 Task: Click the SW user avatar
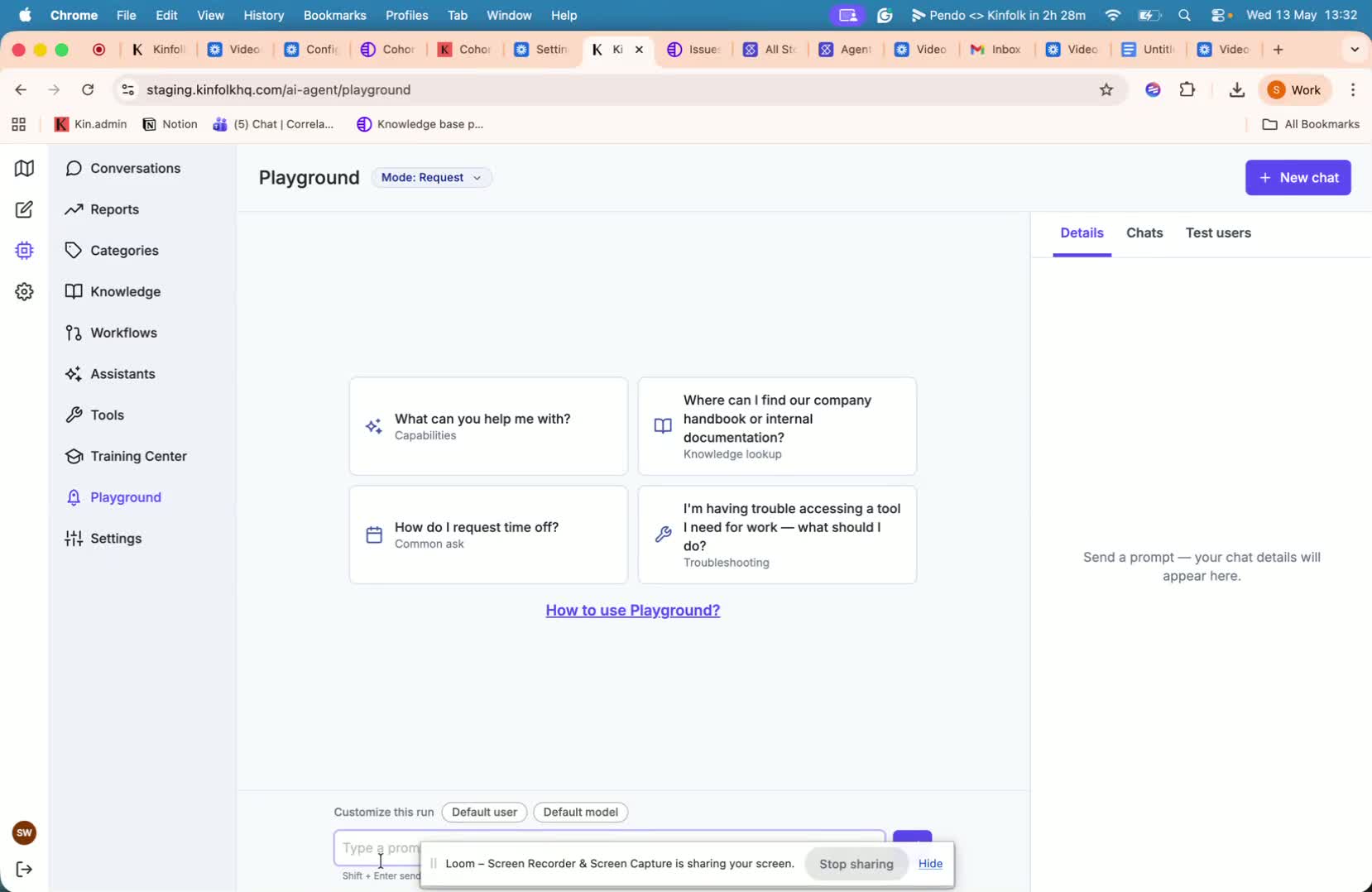(24, 832)
